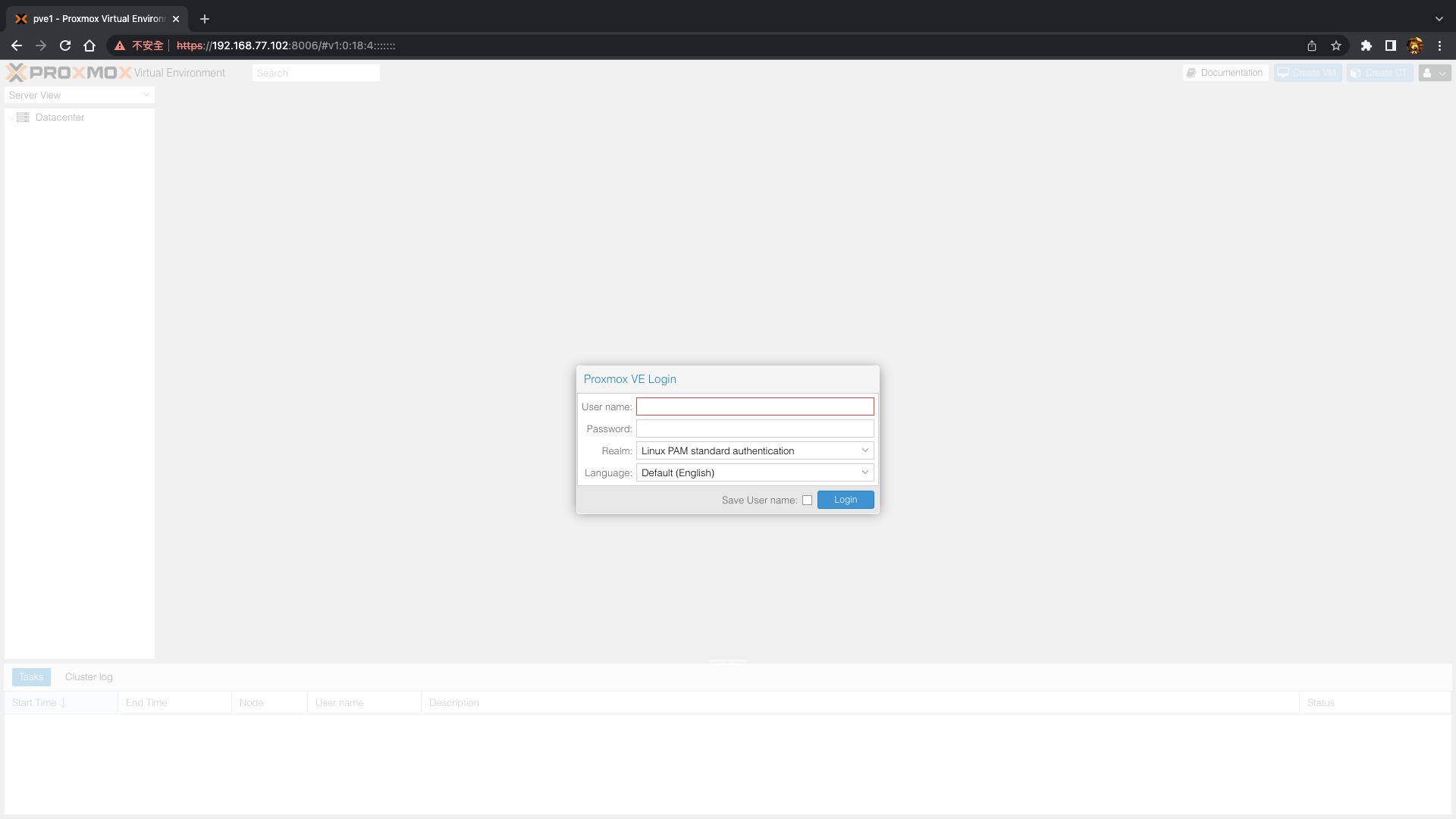Switch to the Tasks tab
This screenshot has height=819, width=1456.
(x=31, y=677)
